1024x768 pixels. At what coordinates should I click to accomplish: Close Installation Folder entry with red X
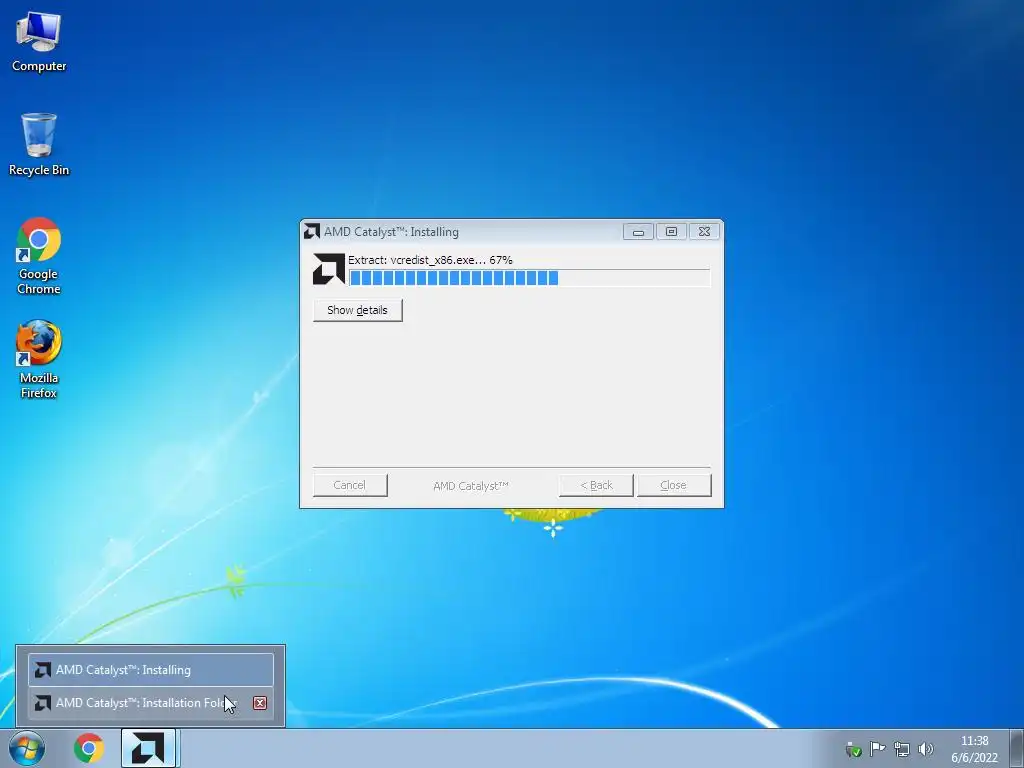tap(260, 703)
